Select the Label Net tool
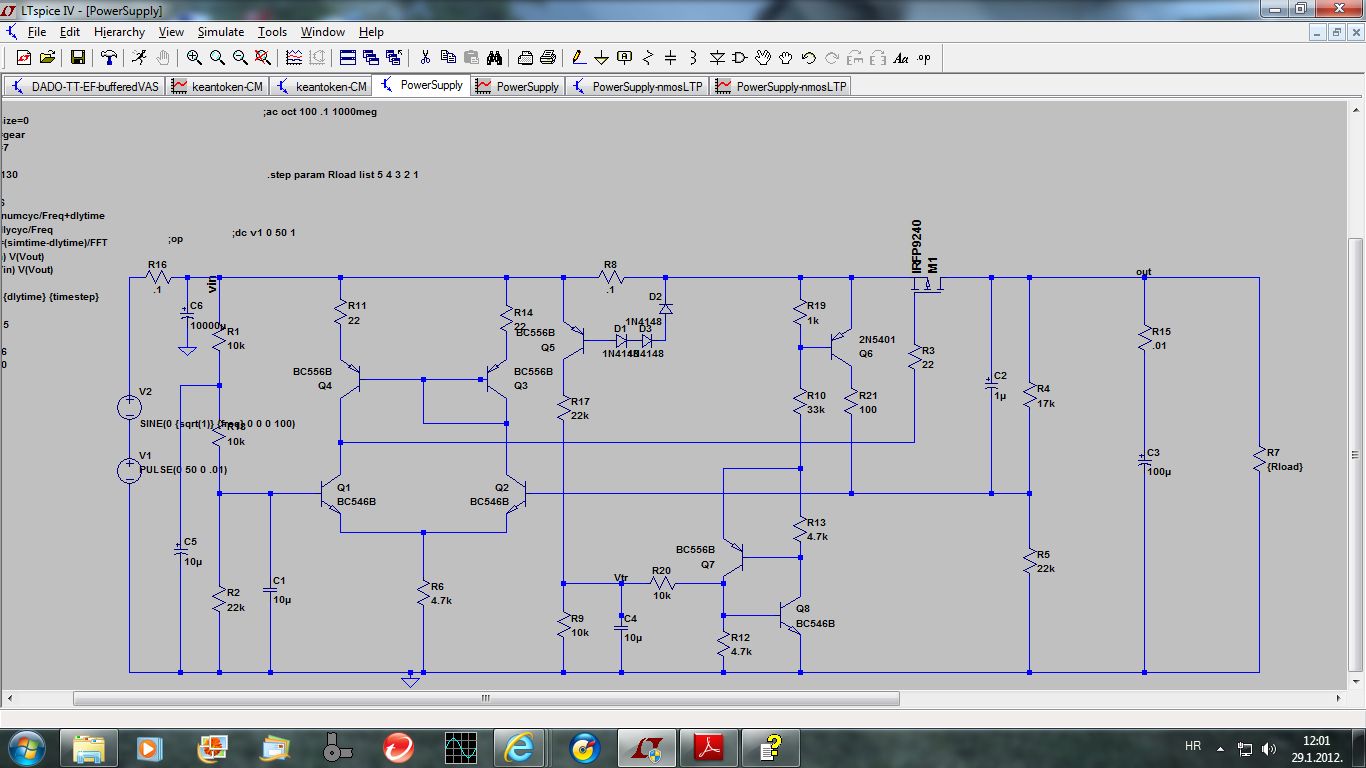The image size is (1366, 768). tap(625, 58)
